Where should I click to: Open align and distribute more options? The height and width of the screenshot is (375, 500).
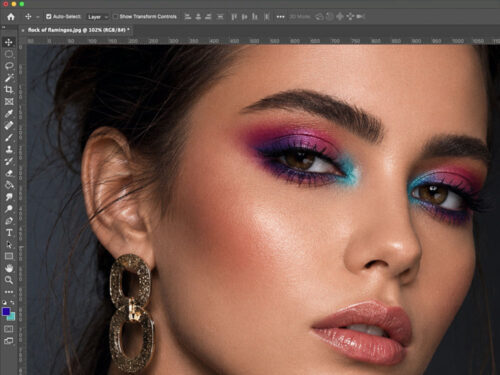tap(280, 17)
